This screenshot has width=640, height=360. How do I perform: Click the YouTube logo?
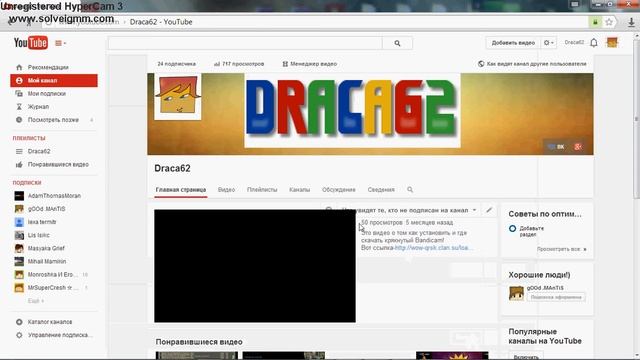coord(31,42)
